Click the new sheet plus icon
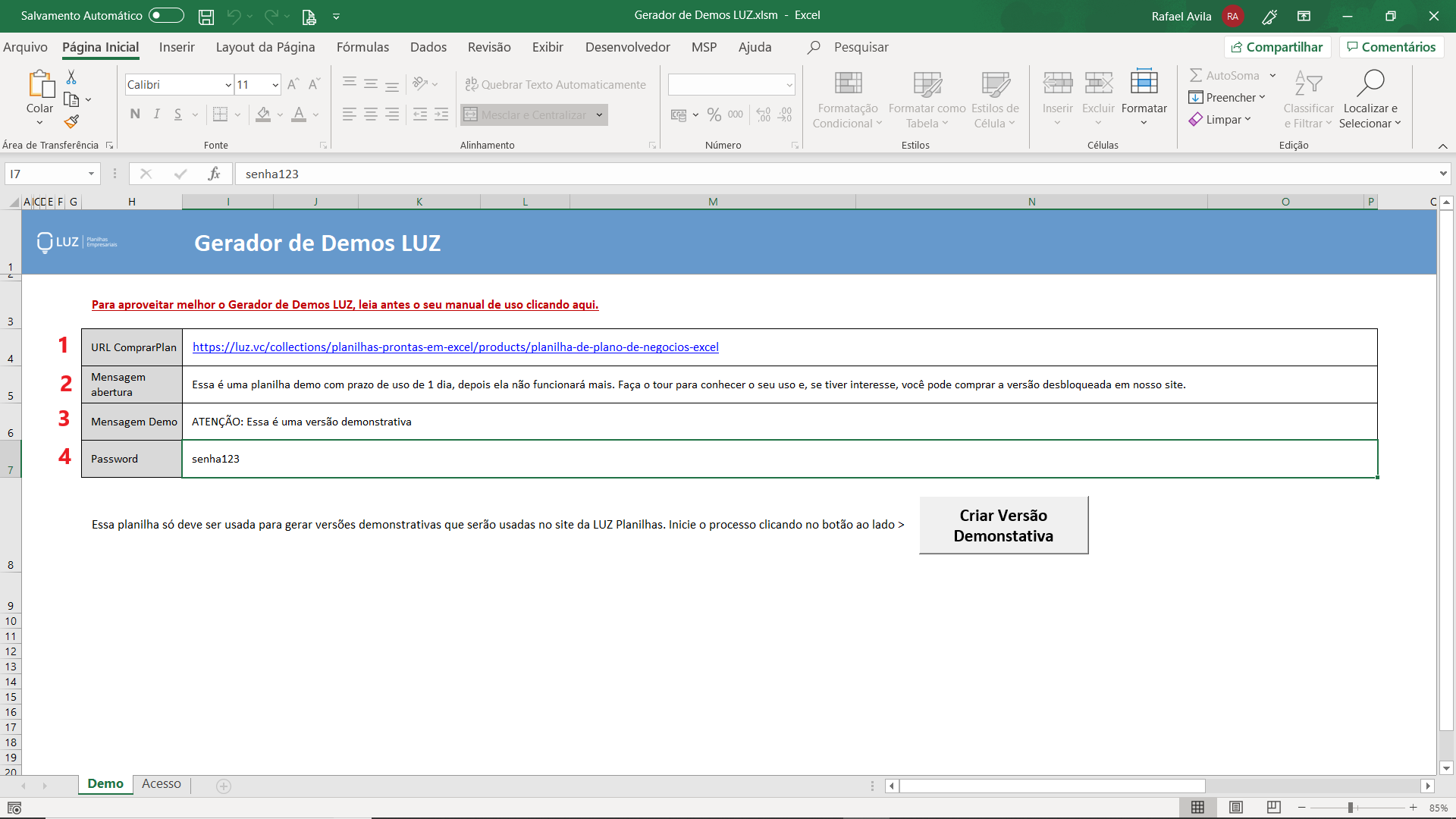 pyautogui.click(x=224, y=786)
